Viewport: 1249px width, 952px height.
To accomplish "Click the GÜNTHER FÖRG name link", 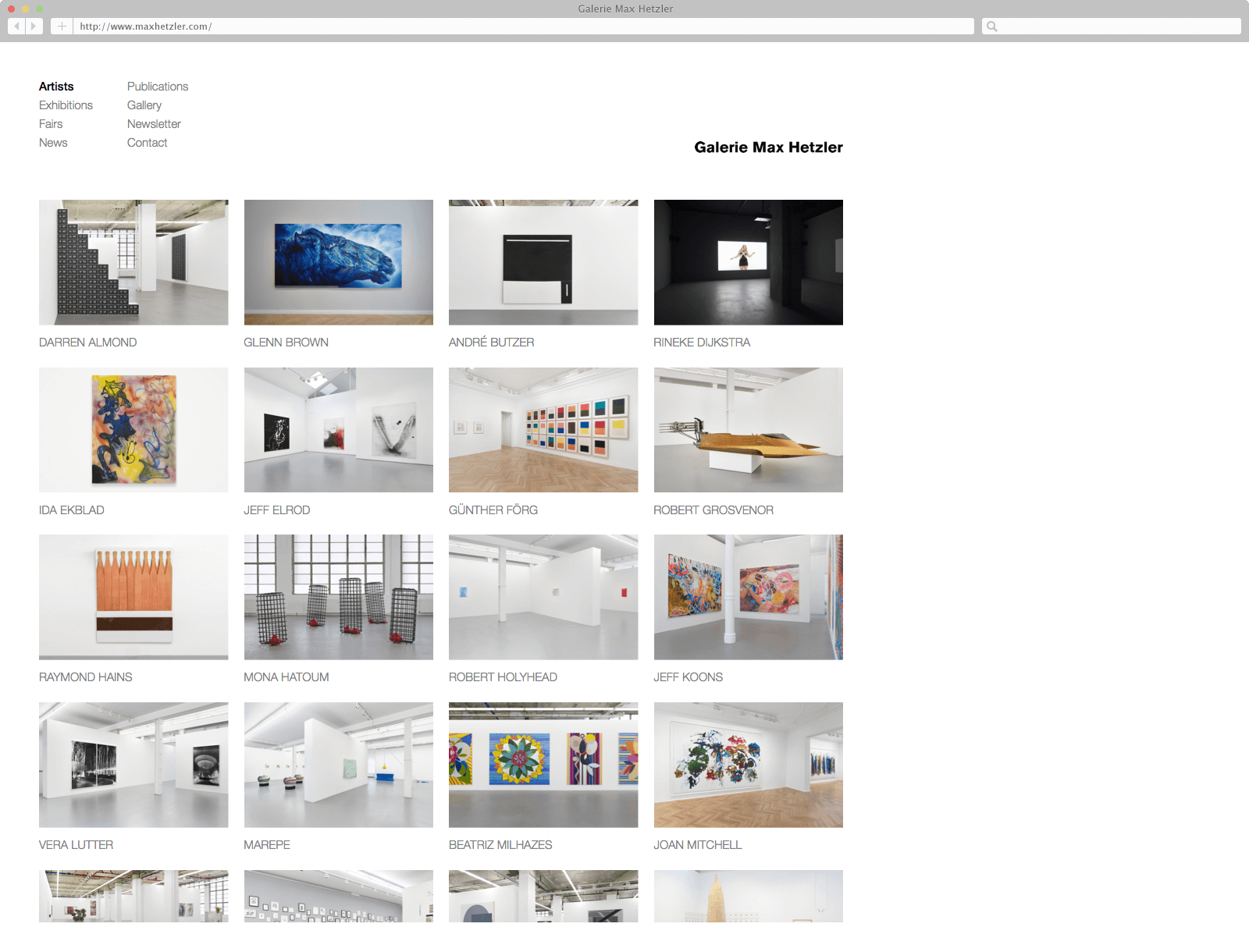I will [x=493, y=510].
